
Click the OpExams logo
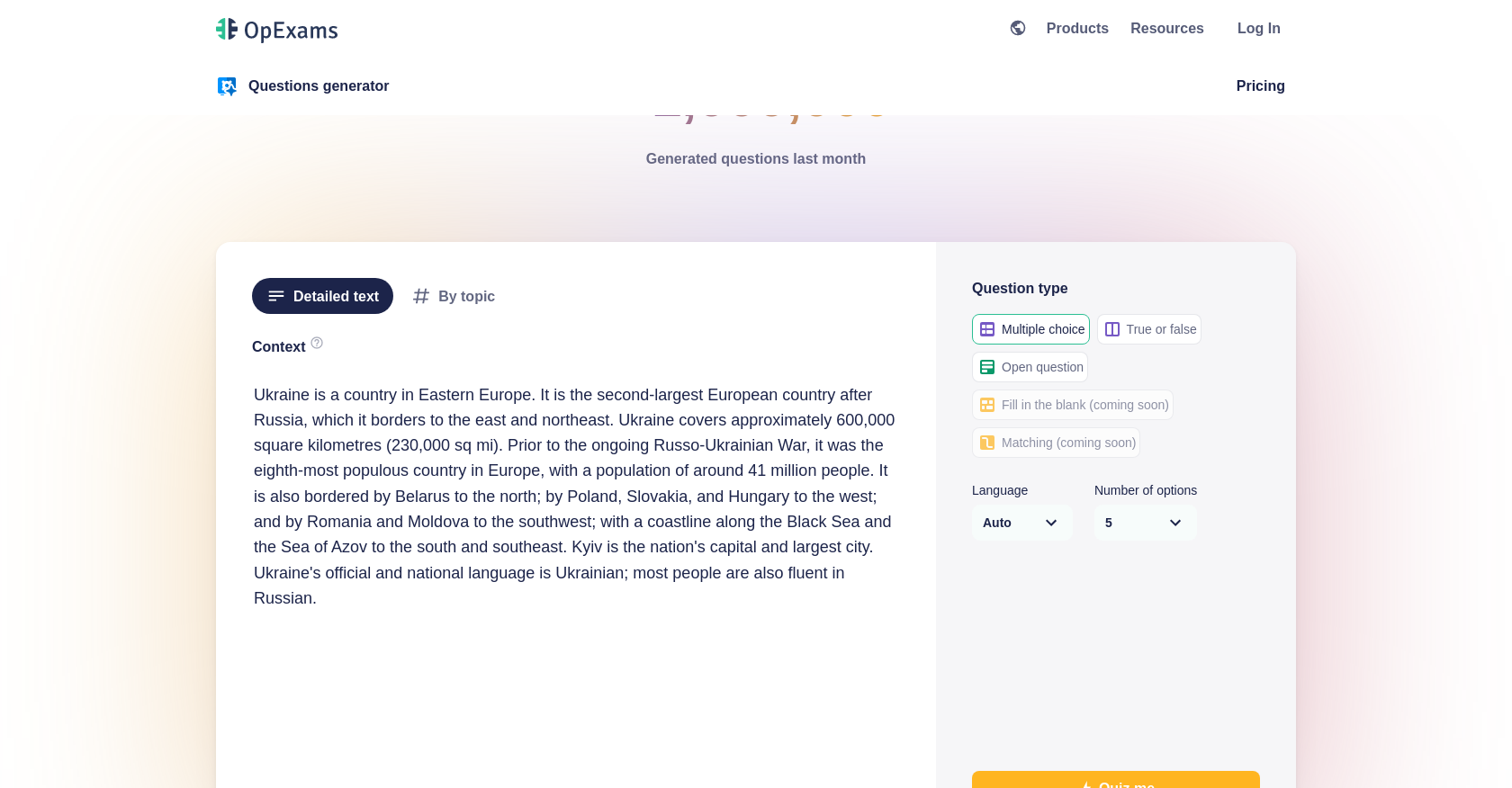276,29
